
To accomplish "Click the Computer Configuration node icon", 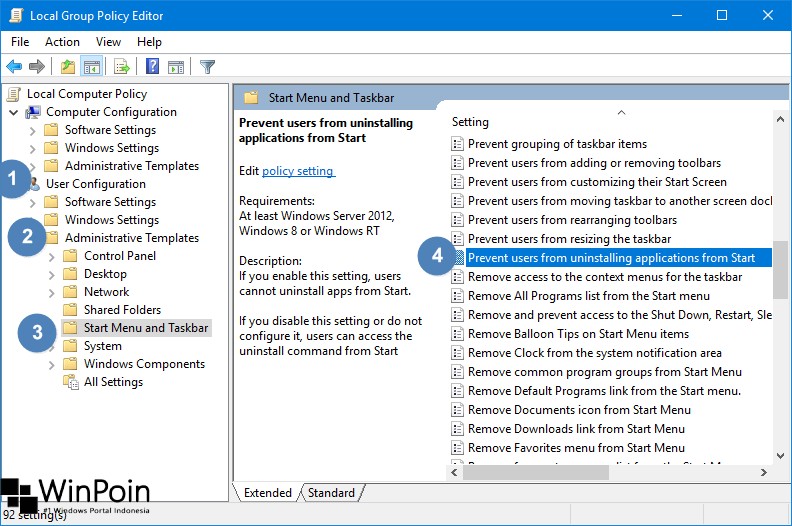I will point(33,112).
